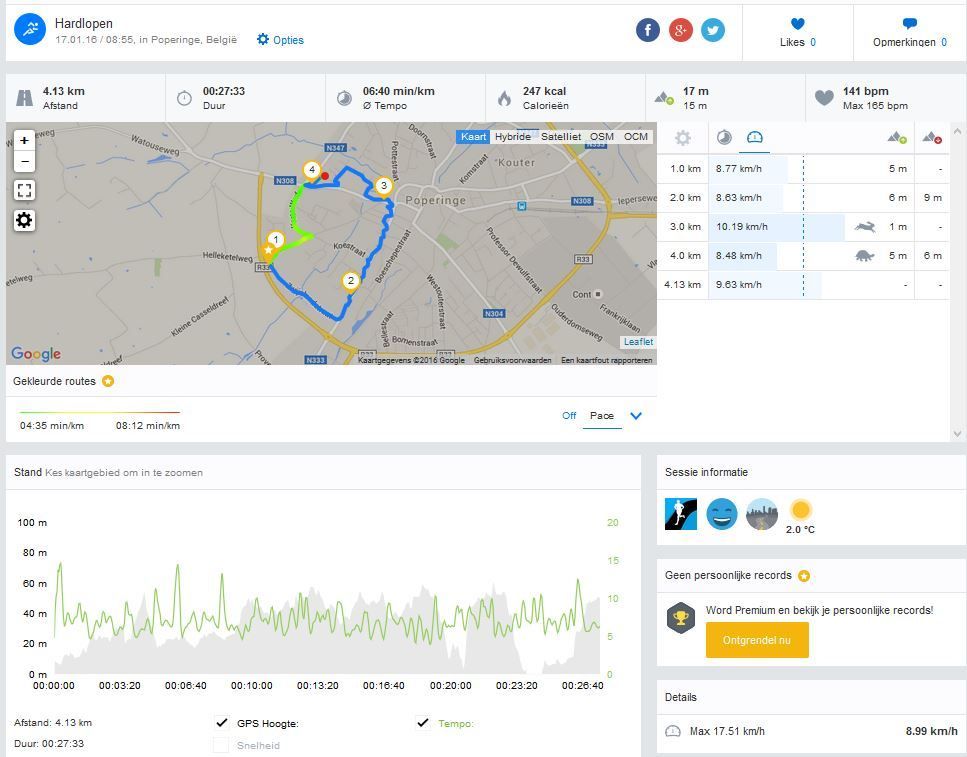The image size is (967, 757).
Task: Zoom in on the map
Action: point(25,141)
